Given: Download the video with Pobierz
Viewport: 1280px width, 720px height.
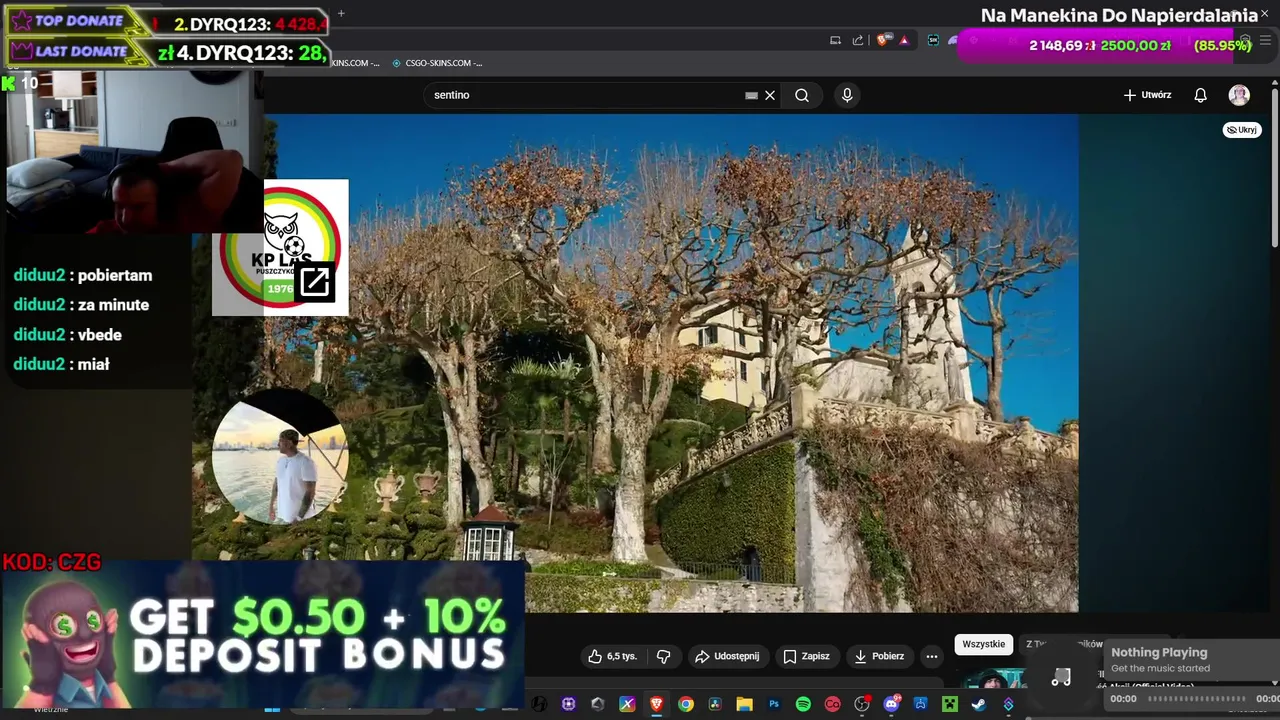Looking at the screenshot, I should pyautogui.click(x=879, y=656).
